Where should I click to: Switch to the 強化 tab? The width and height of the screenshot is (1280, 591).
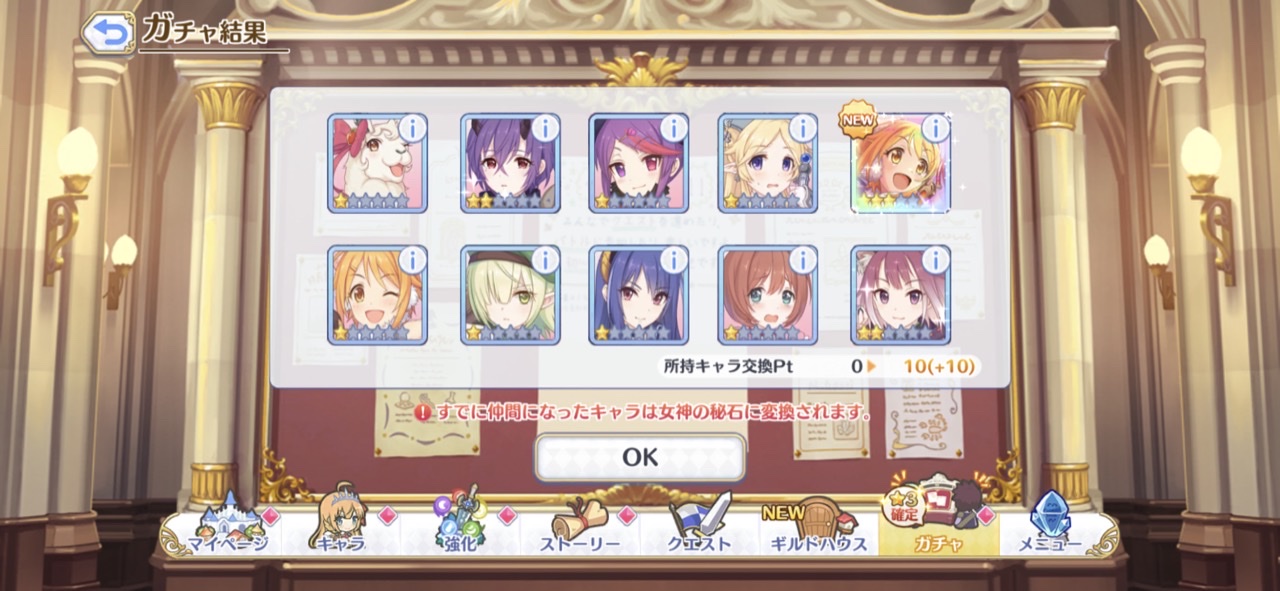pos(460,531)
